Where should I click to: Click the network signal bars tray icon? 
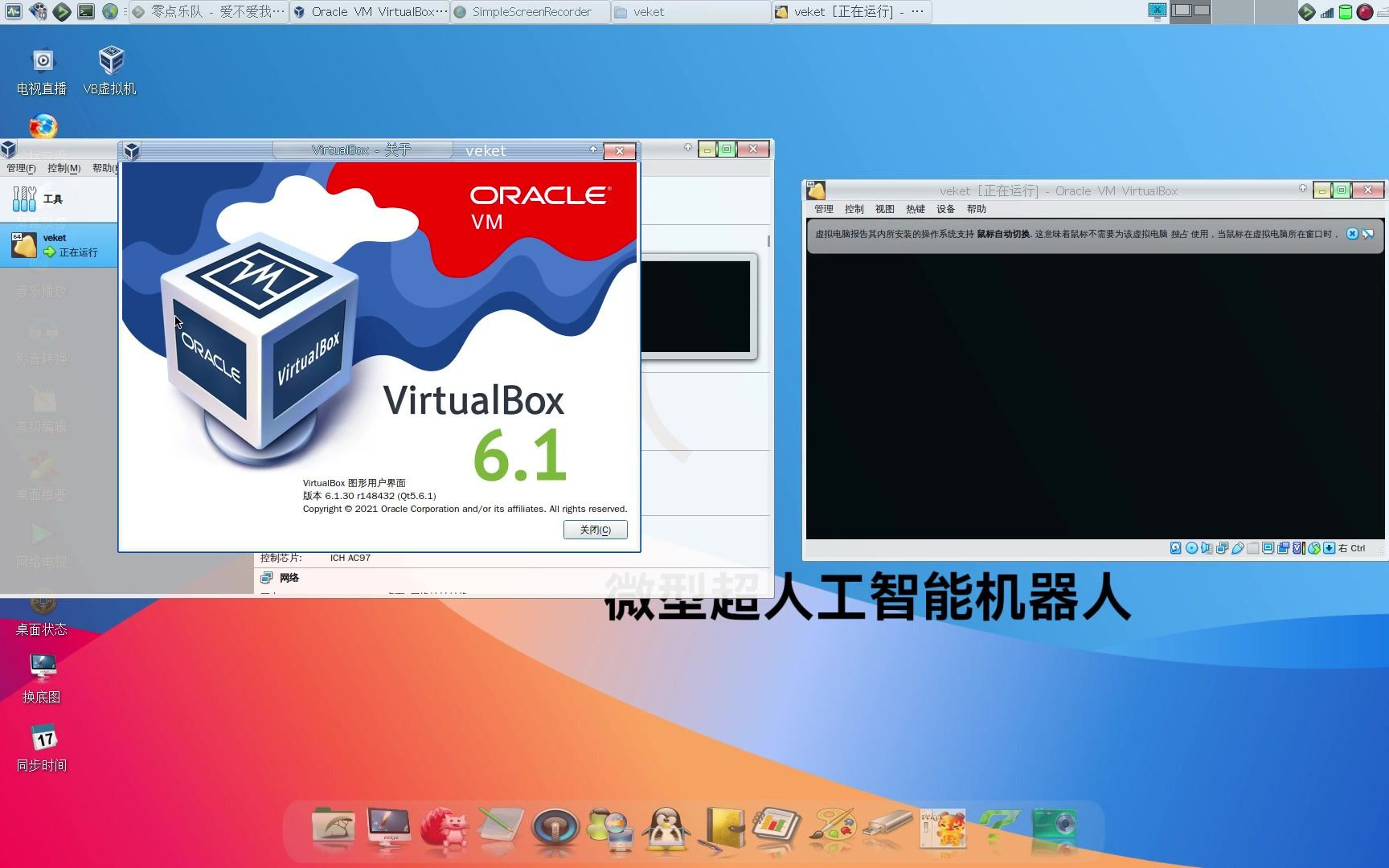1327,11
